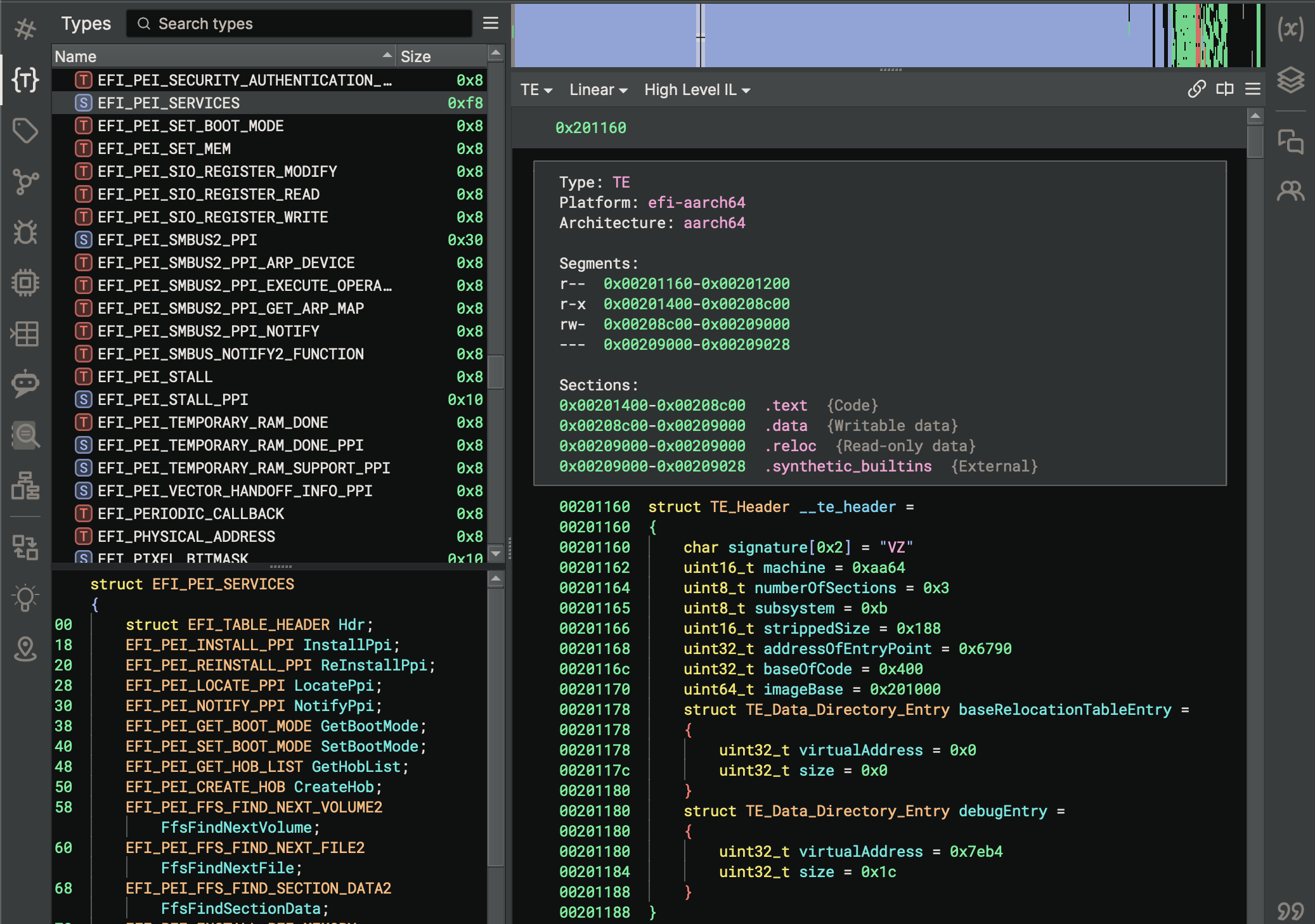Image resolution: width=1315 pixels, height=924 pixels.
Task: Open the collaboration users icon on right sidebar
Action: tap(1290, 191)
